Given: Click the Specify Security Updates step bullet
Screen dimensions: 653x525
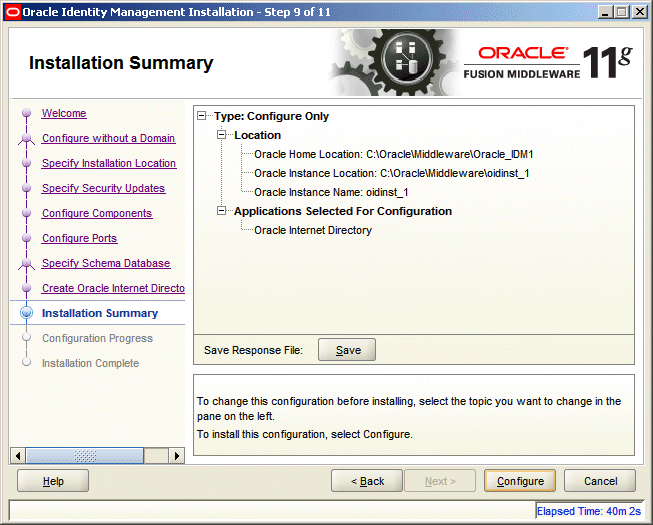Looking at the screenshot, I should tap(27, 188).
